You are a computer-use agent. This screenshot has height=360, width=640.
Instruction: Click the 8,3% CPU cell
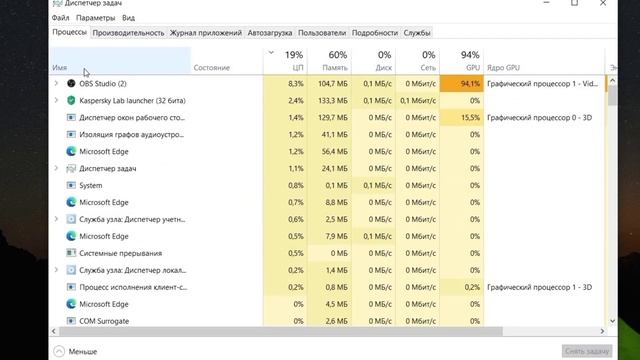[285, 84]
